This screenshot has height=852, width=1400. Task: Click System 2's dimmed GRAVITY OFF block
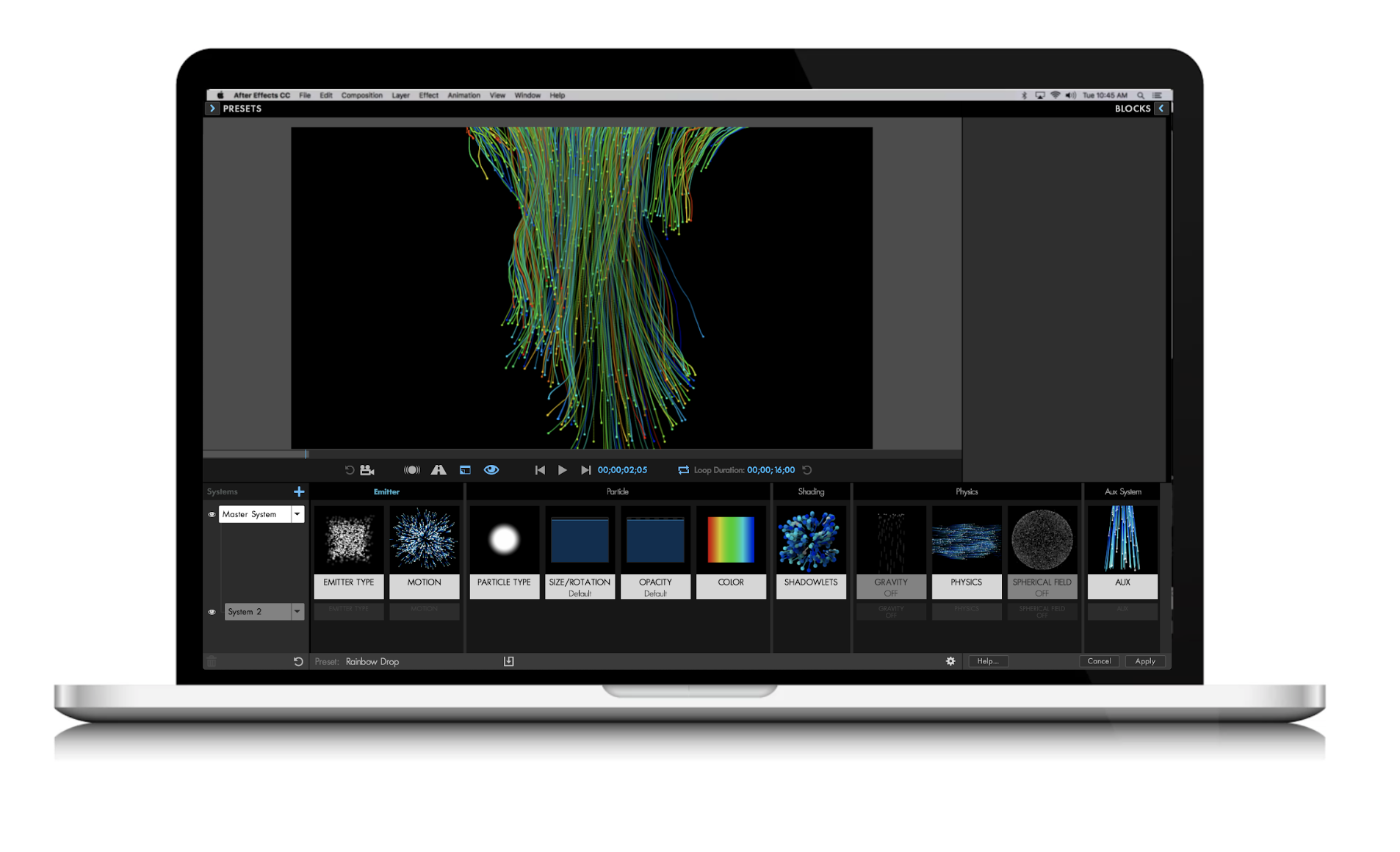(891, 611)
